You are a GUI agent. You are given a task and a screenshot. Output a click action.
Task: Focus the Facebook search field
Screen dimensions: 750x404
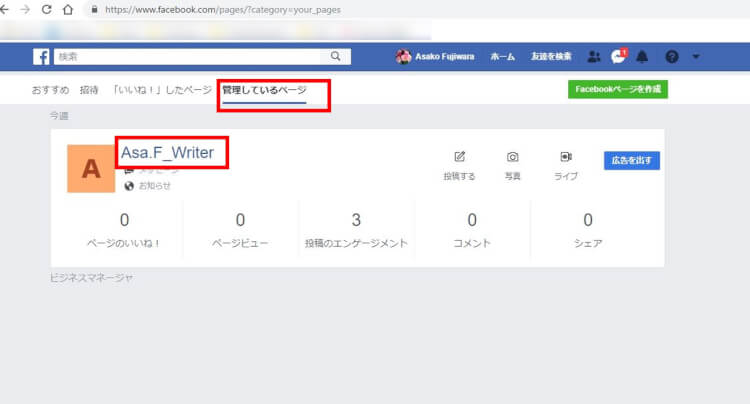[x=189, y=56]
